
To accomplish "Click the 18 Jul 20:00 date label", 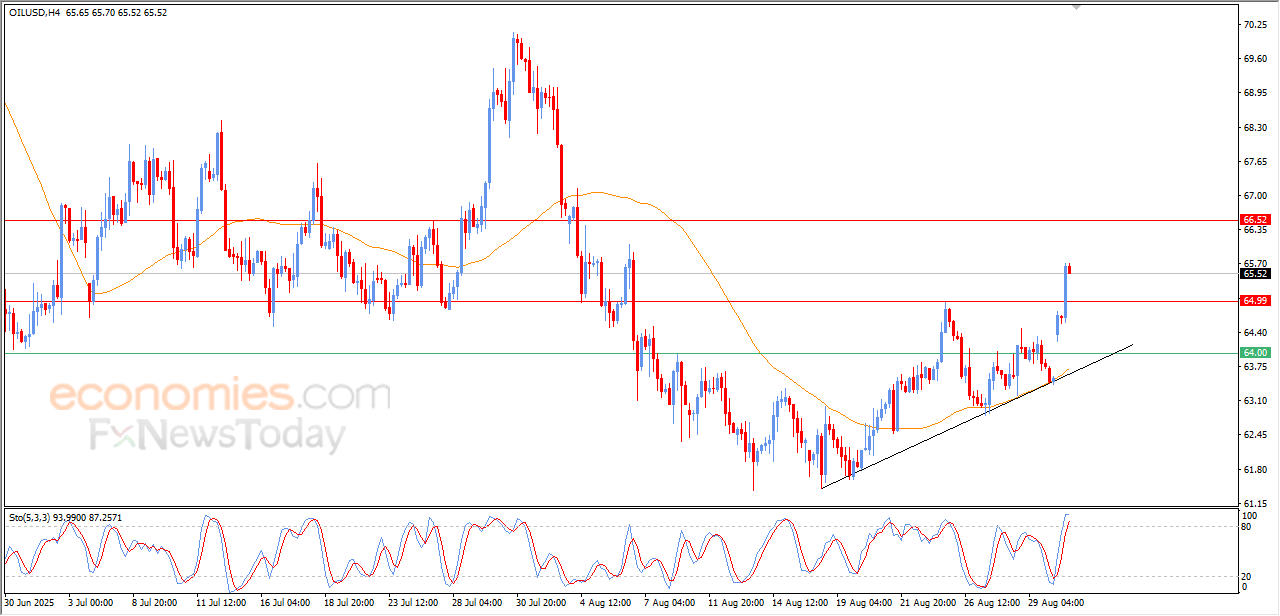I will (x=350, y=604).
